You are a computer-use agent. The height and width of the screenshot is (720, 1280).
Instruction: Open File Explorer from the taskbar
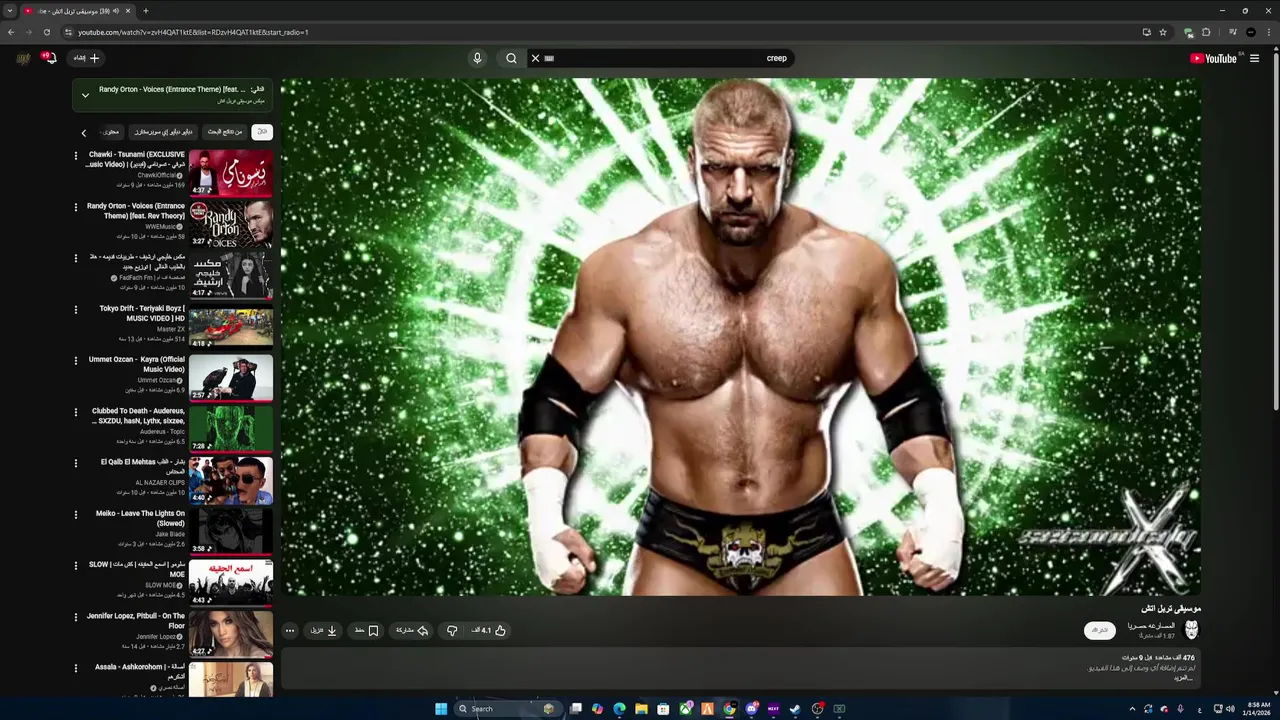[x=641, y=709]
